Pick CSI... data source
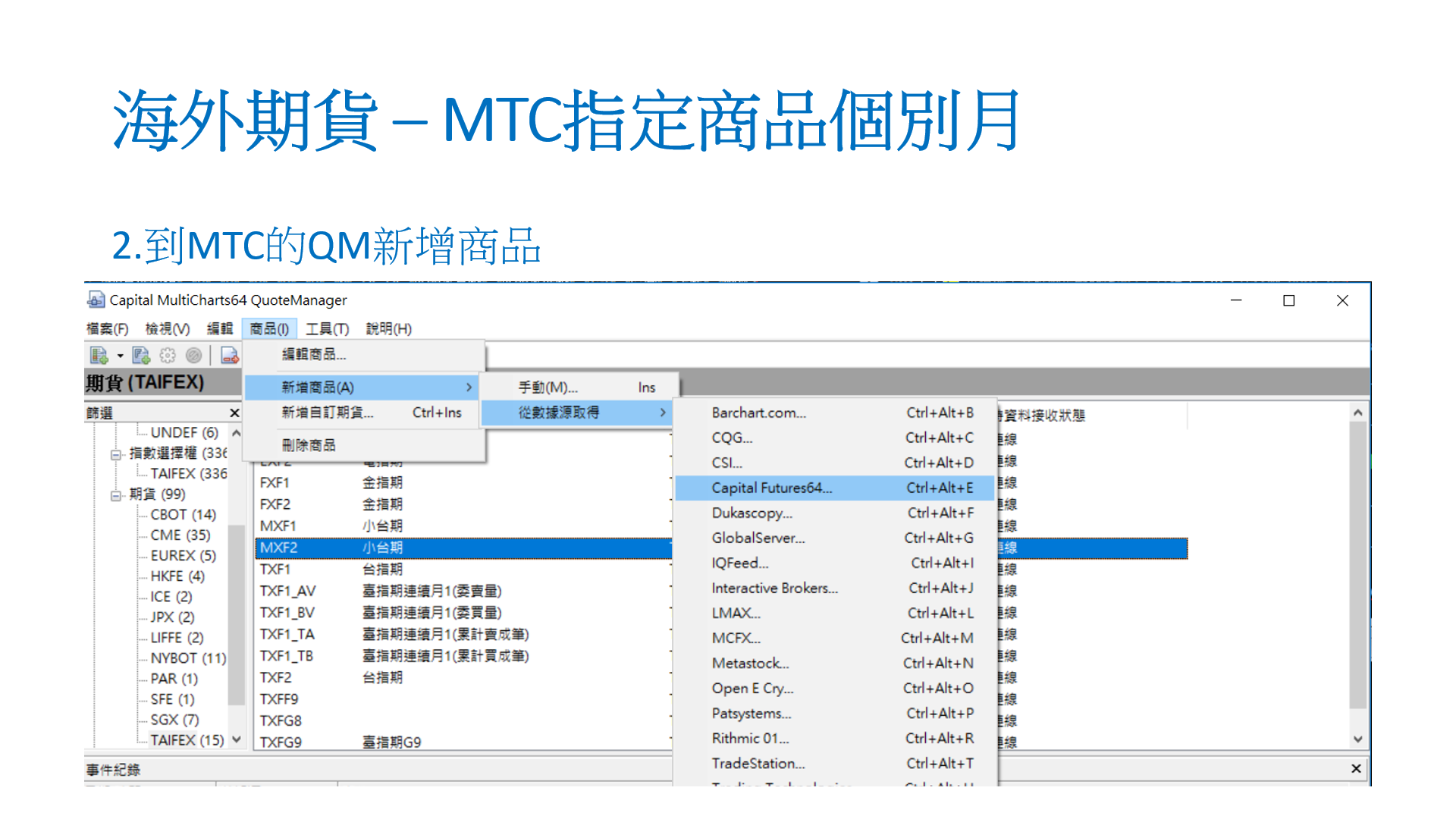Screen dimensions: 1456x819 [x=835, y=463]
